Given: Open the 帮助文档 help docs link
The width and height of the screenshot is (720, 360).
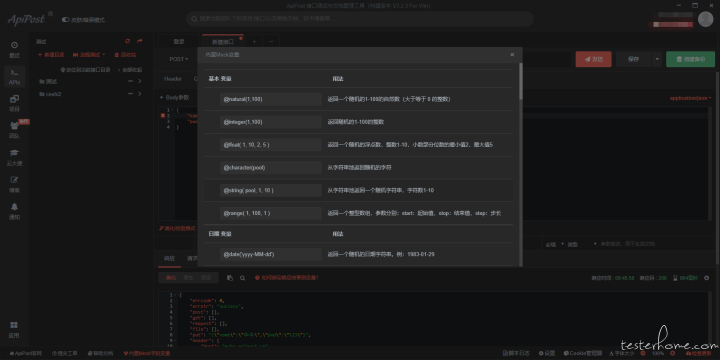Looking at the screenshot, I should click(100, 354).
